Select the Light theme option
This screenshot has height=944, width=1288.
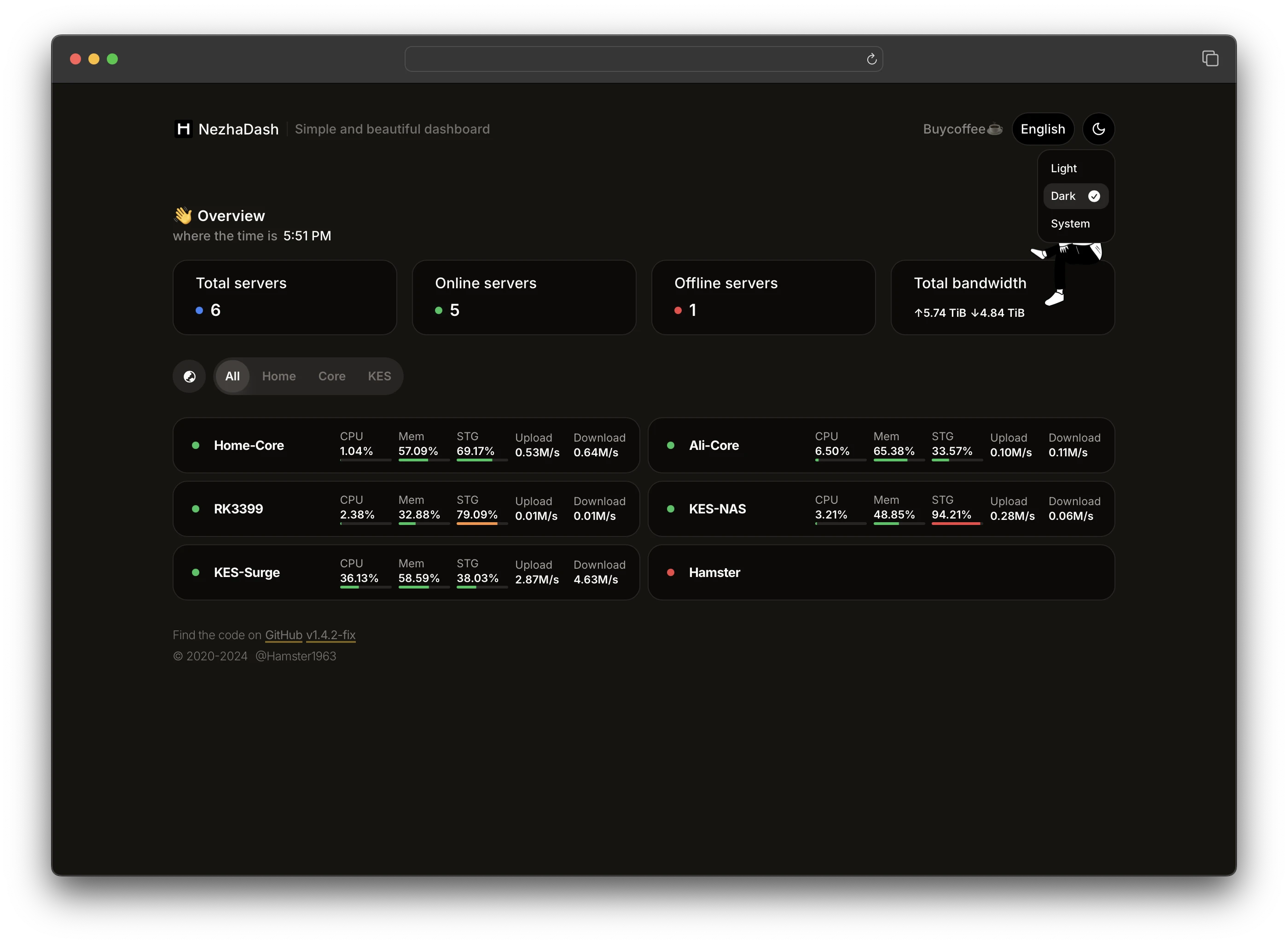tap(1063, 169)
